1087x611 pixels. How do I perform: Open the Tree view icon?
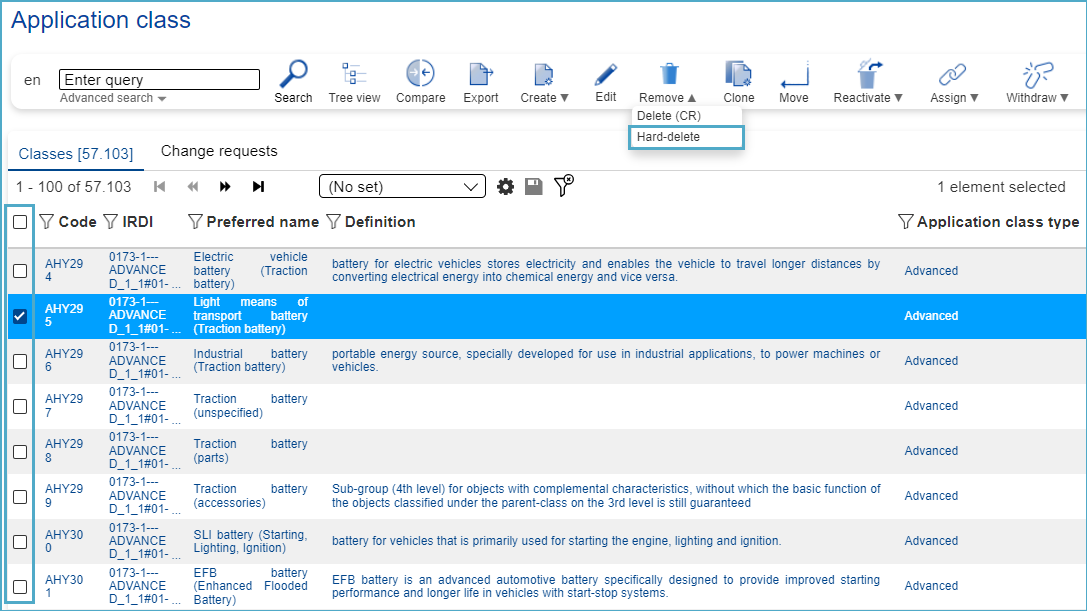point(354,76)
